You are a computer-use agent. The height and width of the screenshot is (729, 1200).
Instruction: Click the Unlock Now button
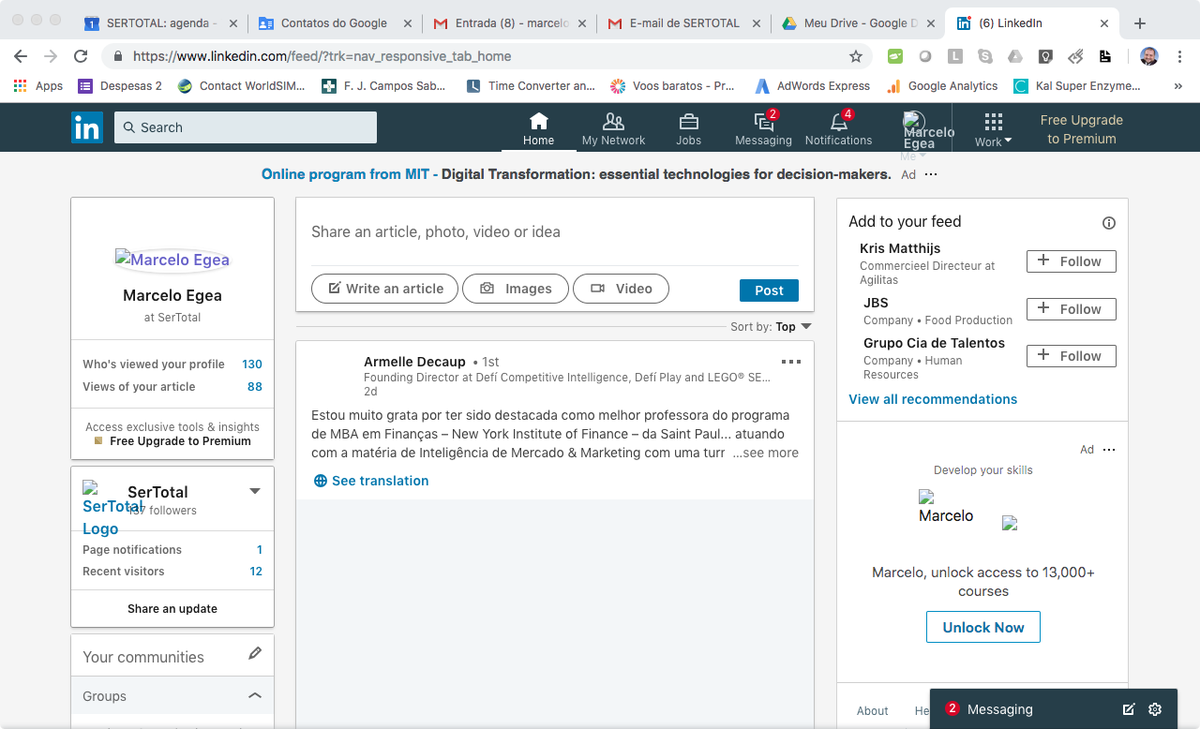point(983,627)
